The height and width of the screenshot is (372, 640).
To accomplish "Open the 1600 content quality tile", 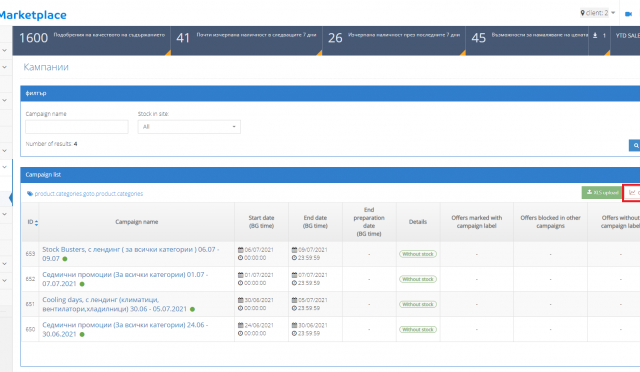I will [x=91, y=40].
